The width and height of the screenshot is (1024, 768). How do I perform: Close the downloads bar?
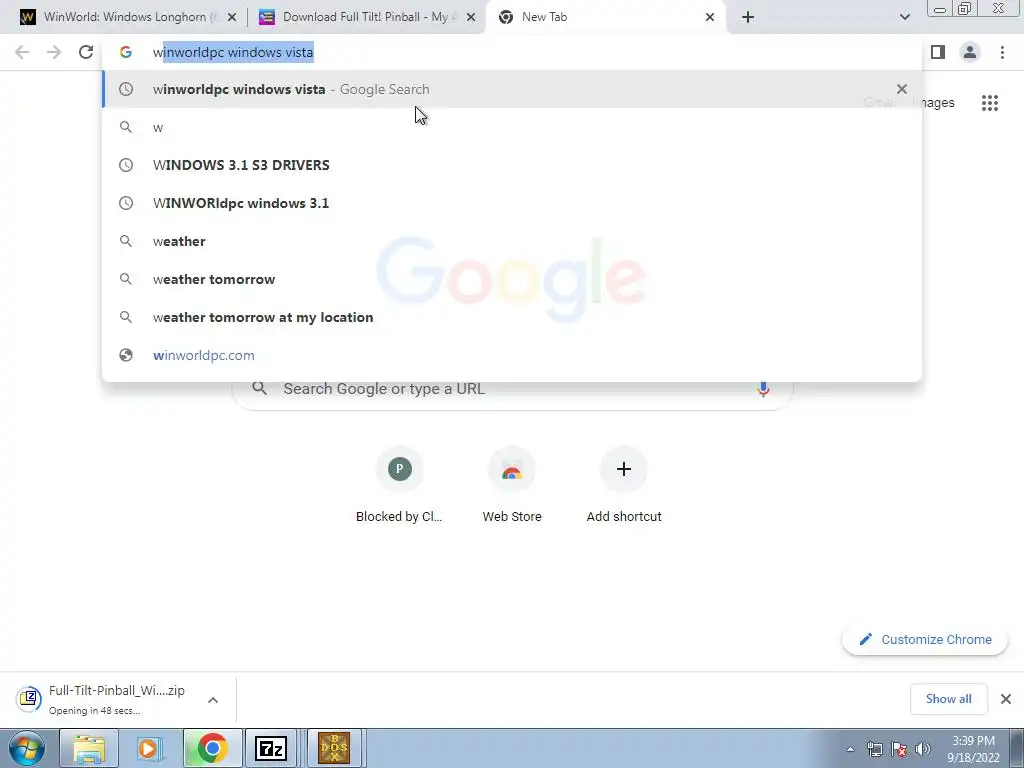point(1006,699)
